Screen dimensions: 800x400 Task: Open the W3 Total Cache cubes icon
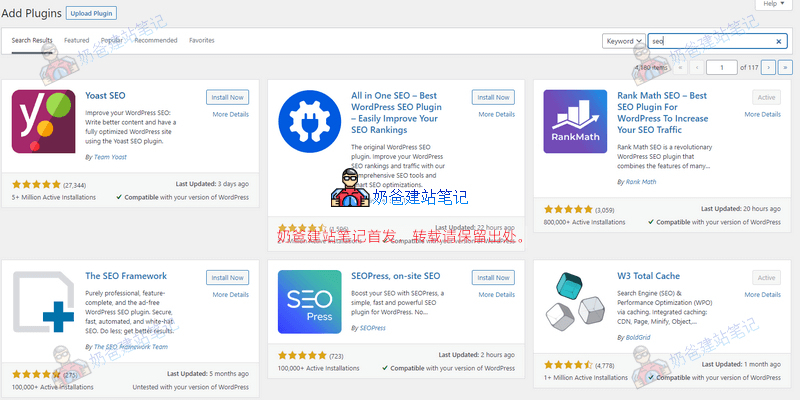575,302
